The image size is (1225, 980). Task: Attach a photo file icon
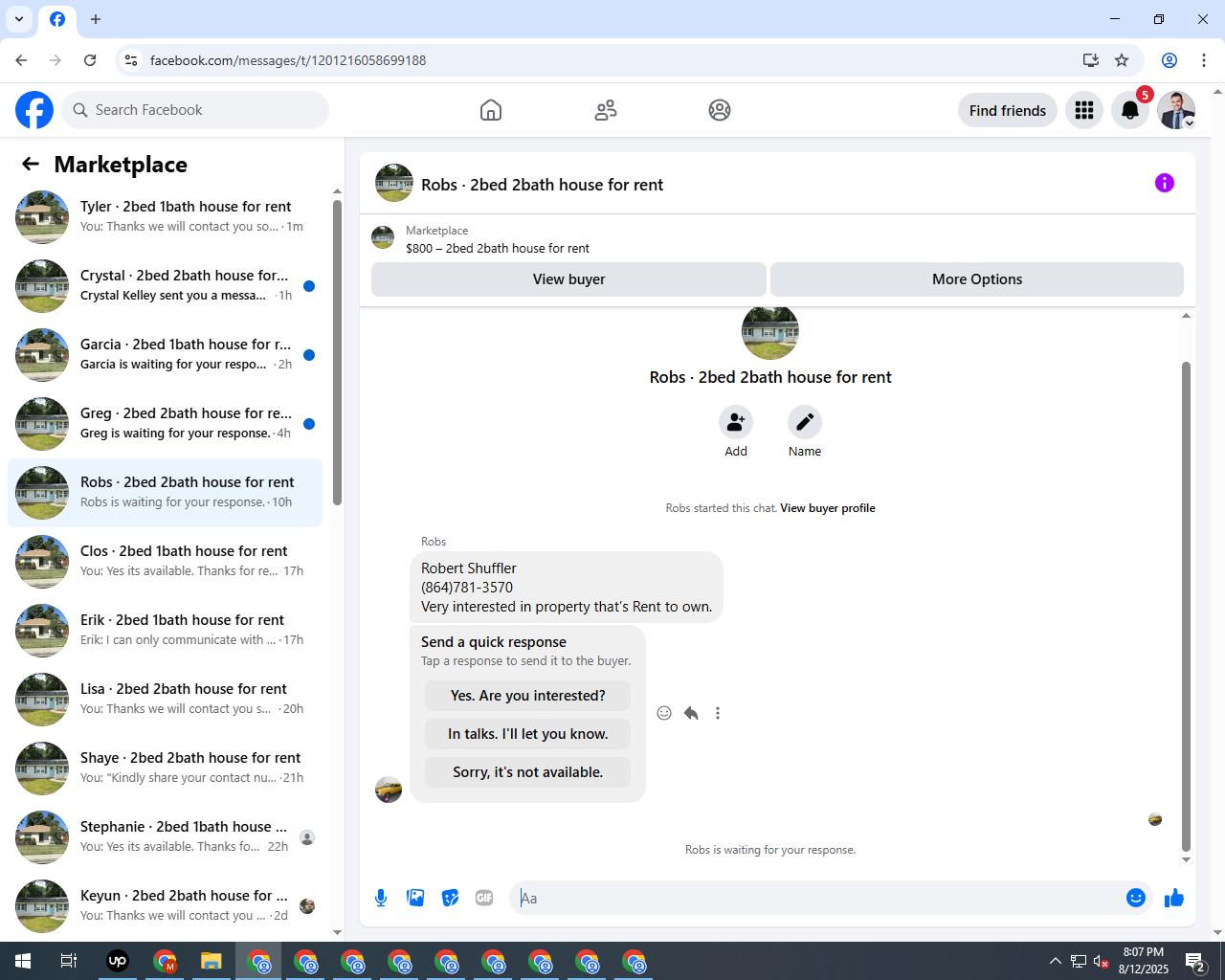pos(415,898)
